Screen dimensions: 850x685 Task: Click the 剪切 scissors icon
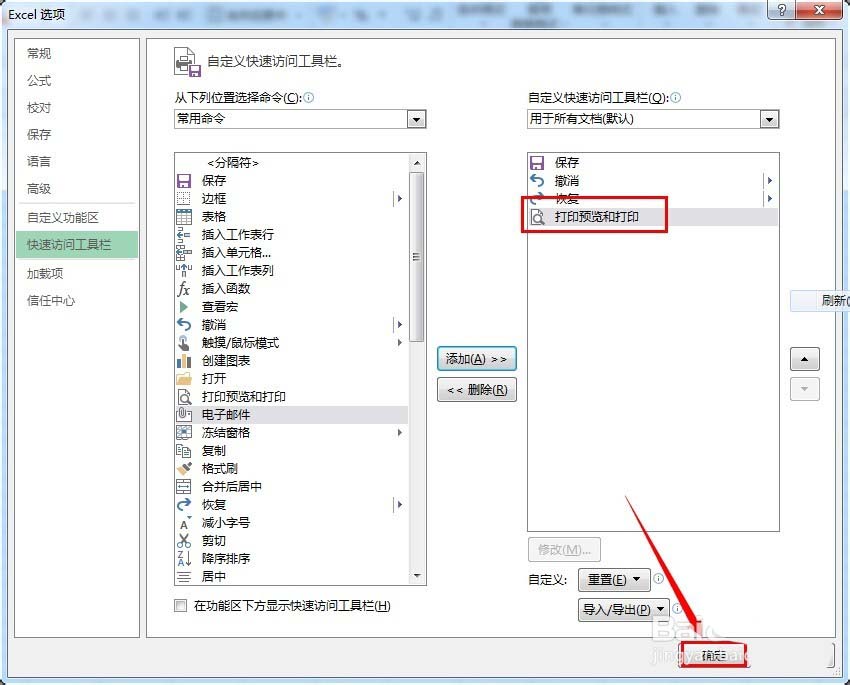tap(184, 540)
